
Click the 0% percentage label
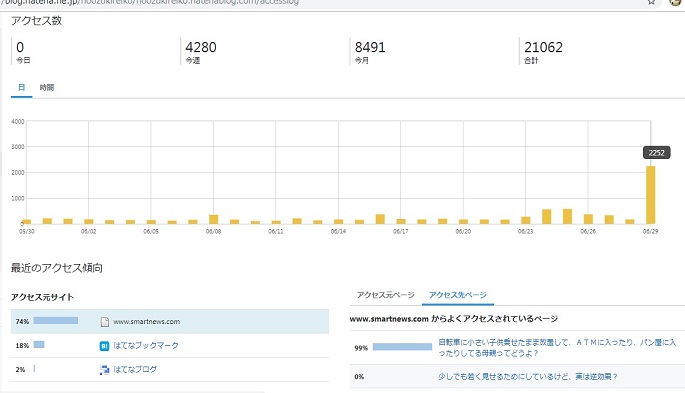(x=359, y=376)
